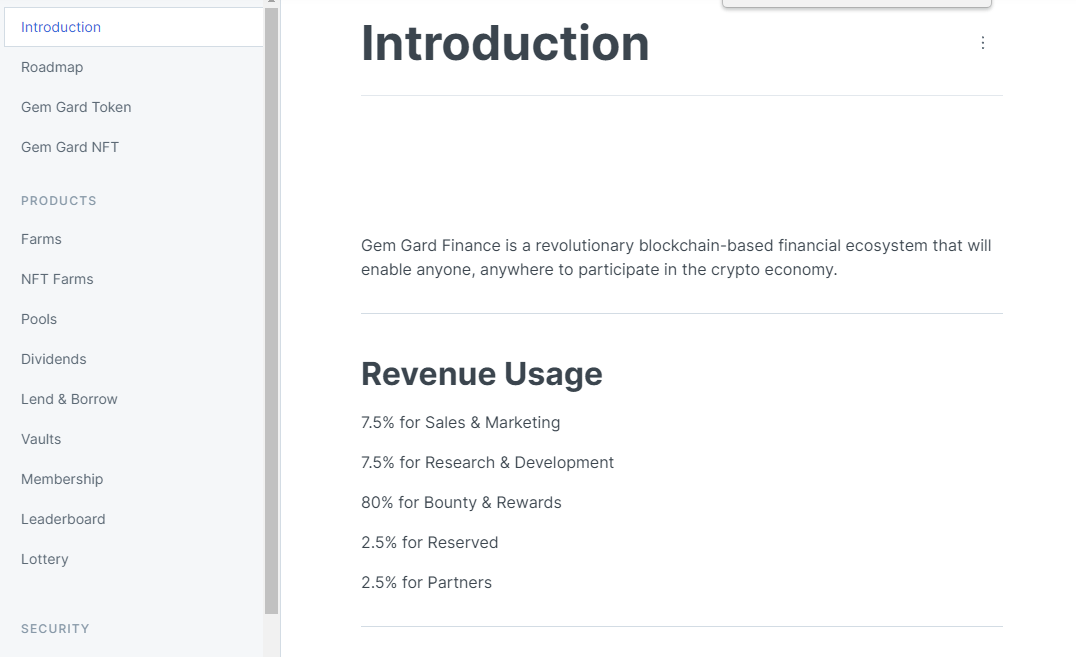Click into the search box at the top
The image size is (1076, 657).
(856, 3)
